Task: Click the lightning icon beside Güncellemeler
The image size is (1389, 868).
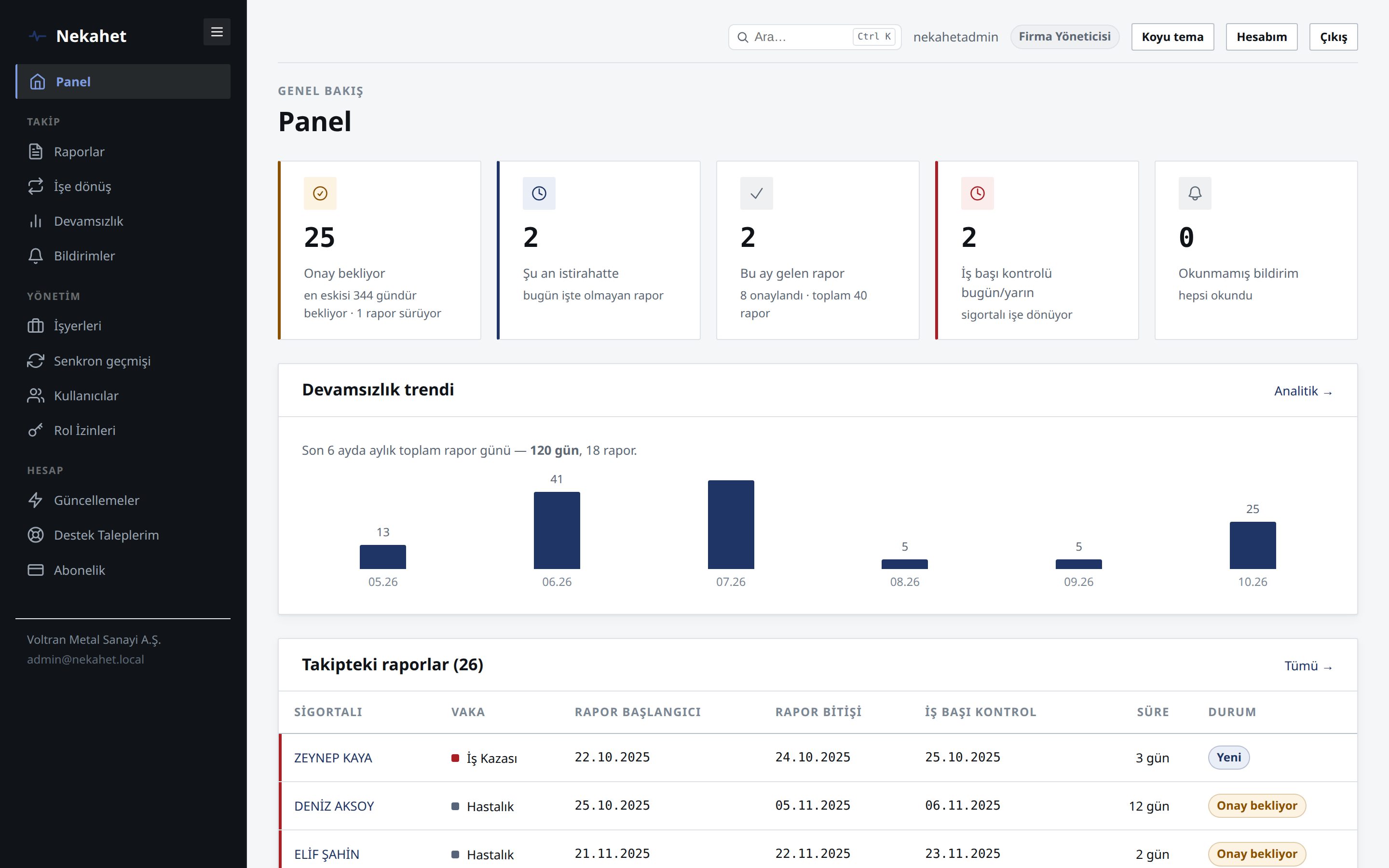Action: pyautogui.click(x=36, y=500)
